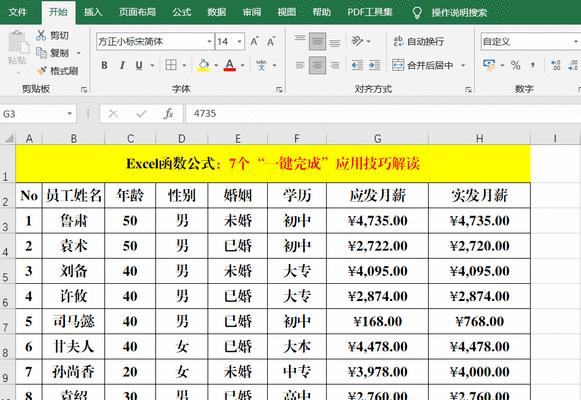This screenshot has height=400, width=581.
Task: Select the Format Painter (格式刷) tool
Action: [57, 70]
